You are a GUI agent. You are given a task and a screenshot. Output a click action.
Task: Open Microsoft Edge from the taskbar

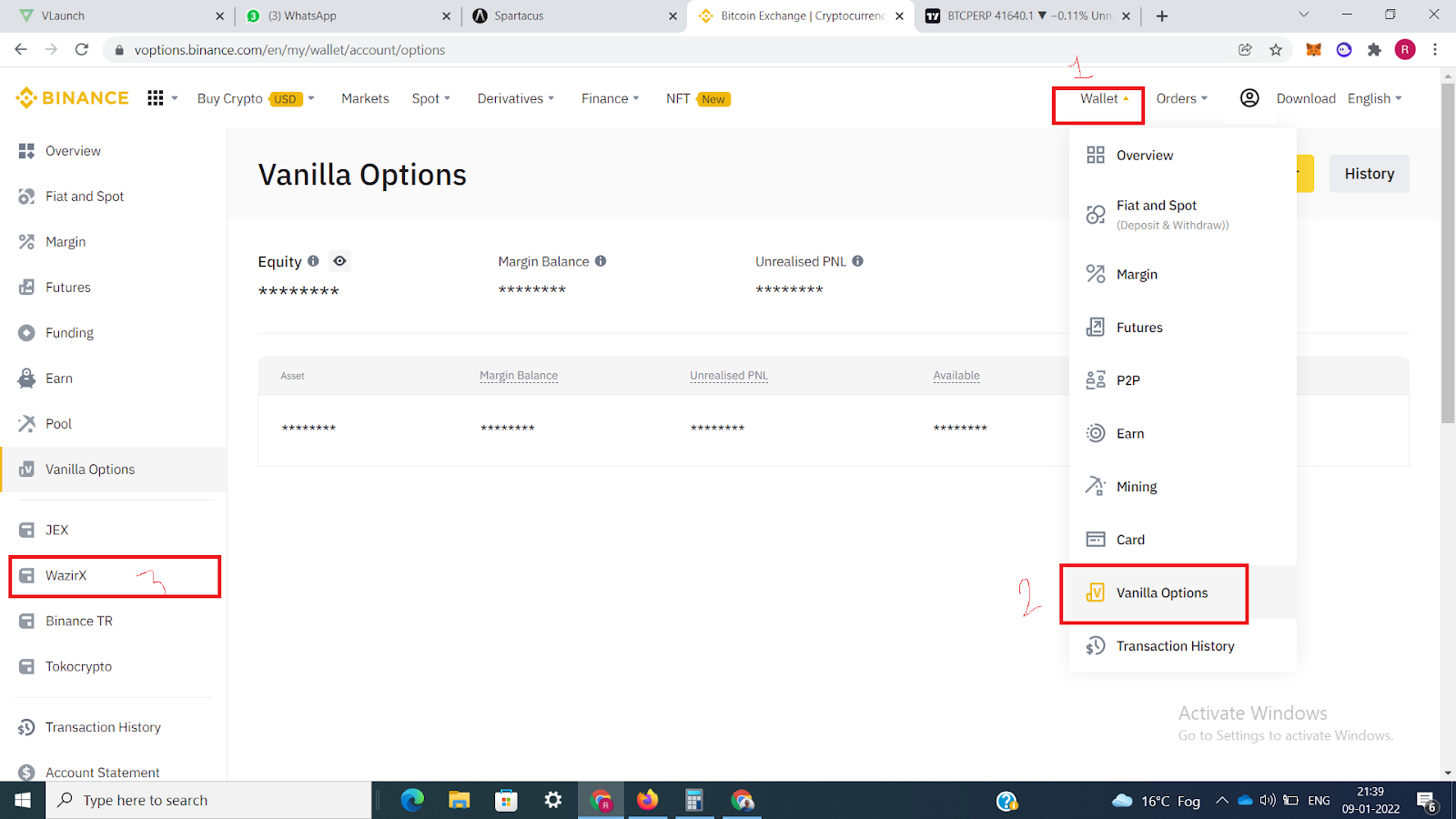tap(412, 800)
